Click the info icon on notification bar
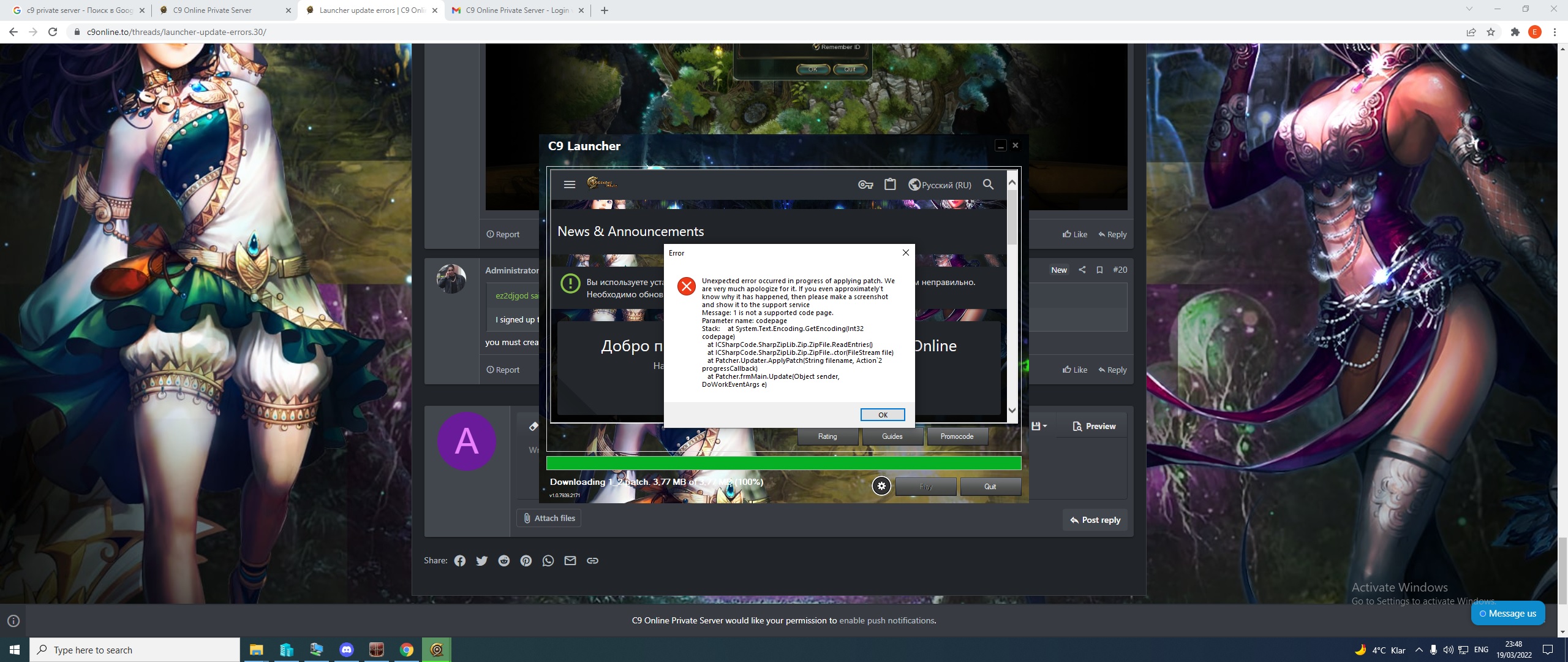The width and height of the screenshot is (1568, 662). [13, 621]
